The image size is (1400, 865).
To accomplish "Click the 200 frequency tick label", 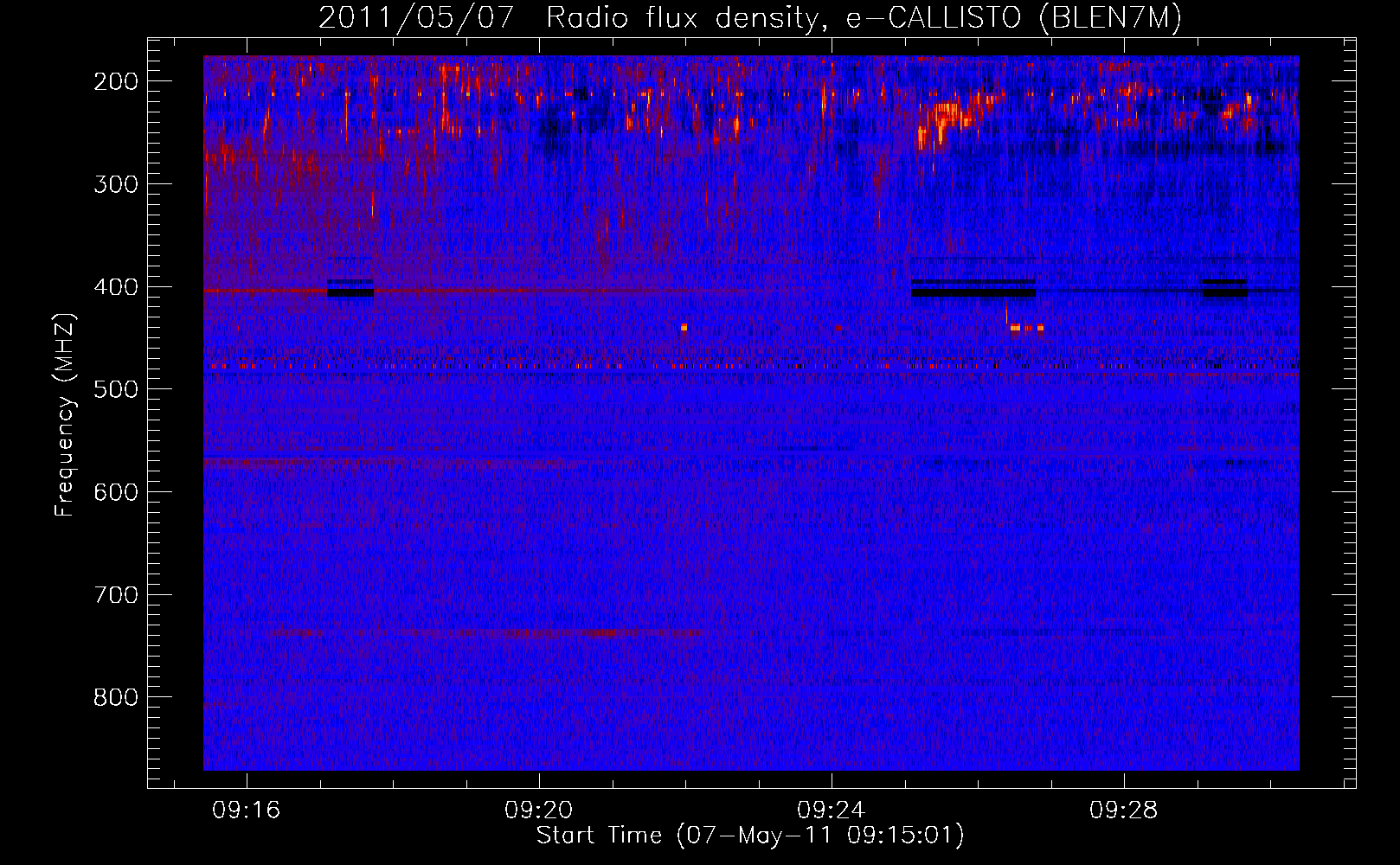I will coord(116,81).
